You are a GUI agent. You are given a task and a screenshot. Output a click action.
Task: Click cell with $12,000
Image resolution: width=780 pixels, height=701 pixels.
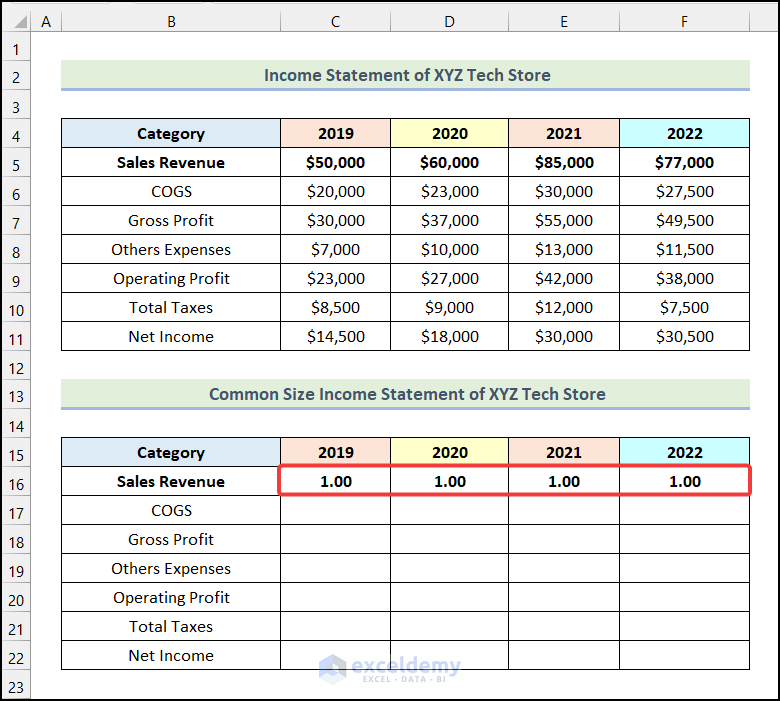point(564,307)
